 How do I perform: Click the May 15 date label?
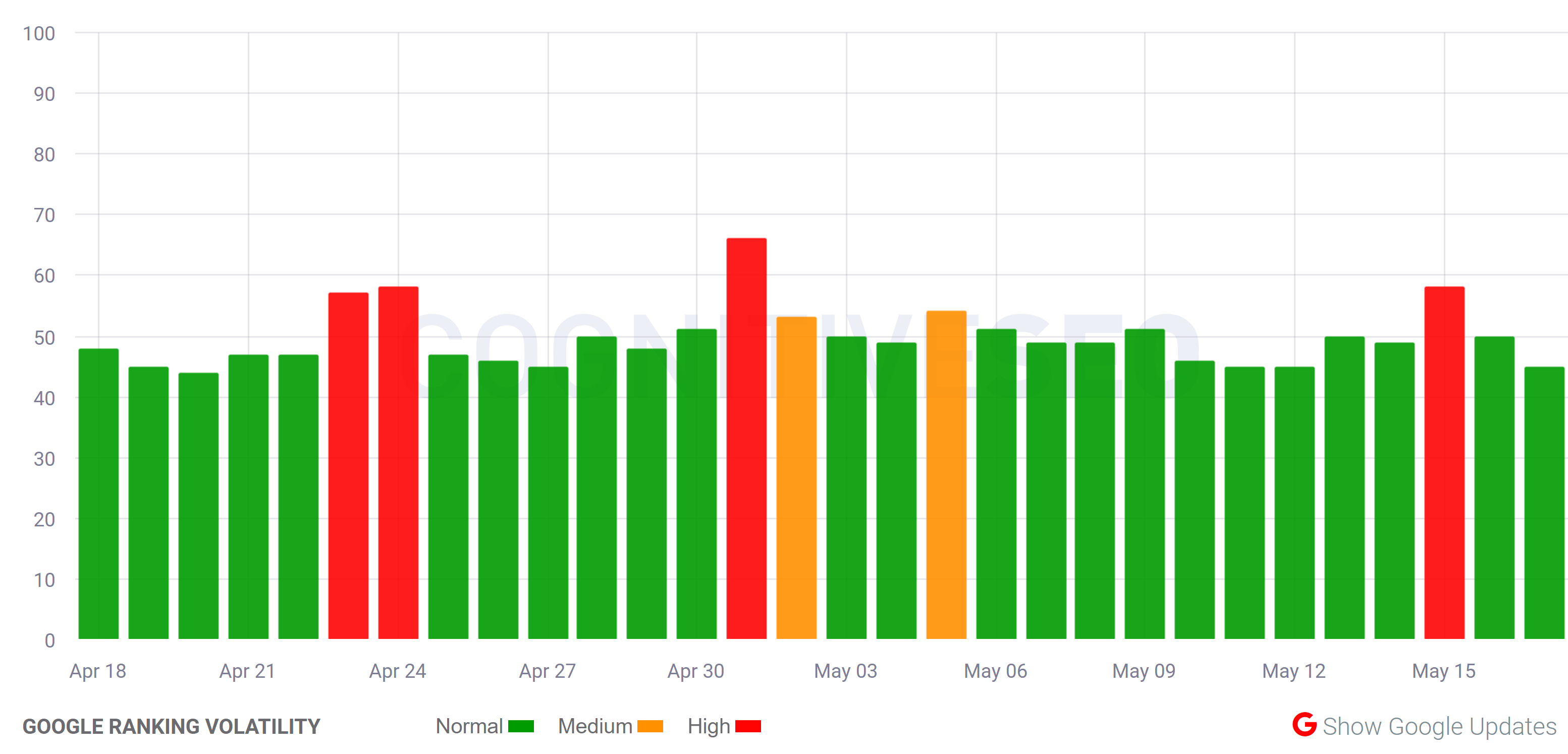[1445, 671]
